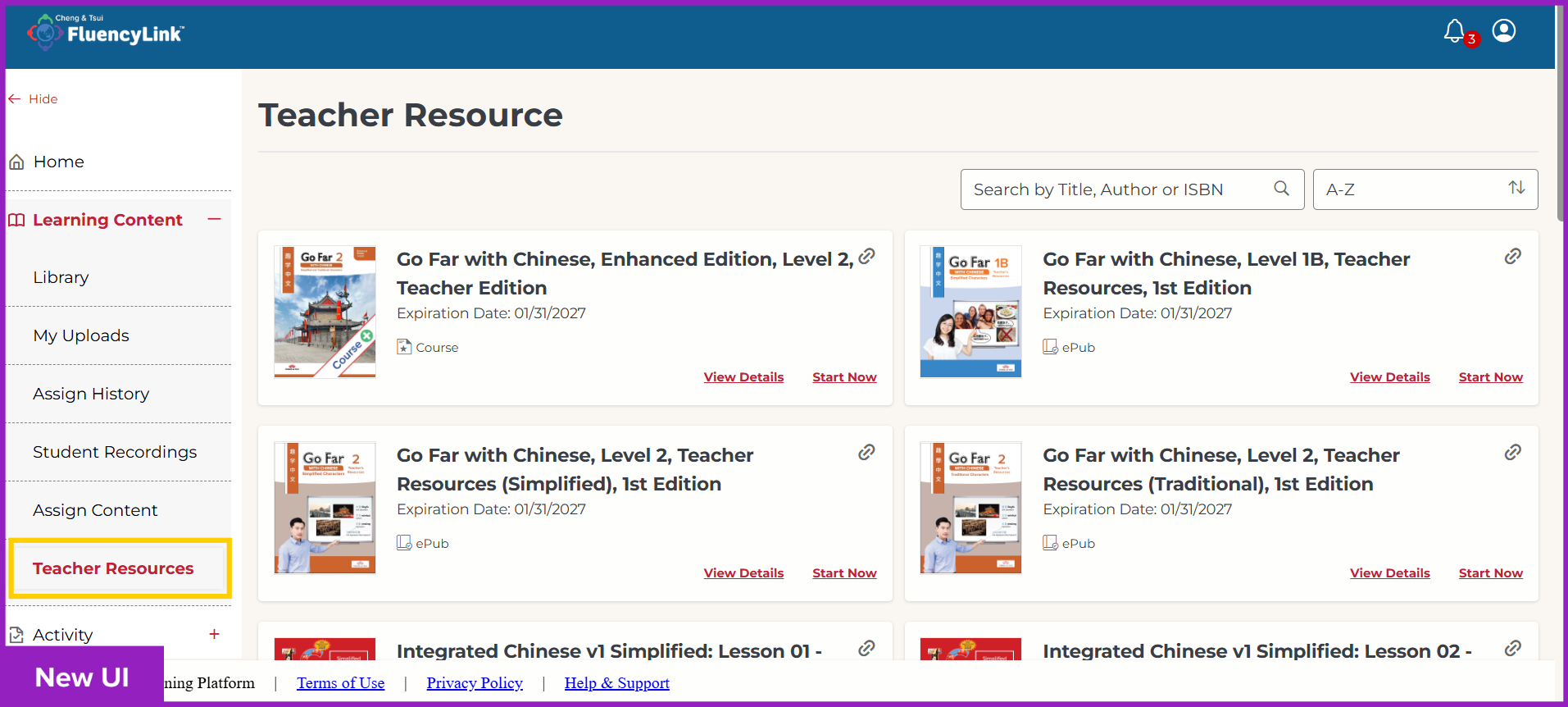
Task: Click Go Far 2 Simplified cover thumbnail
Action: (325, 508)
